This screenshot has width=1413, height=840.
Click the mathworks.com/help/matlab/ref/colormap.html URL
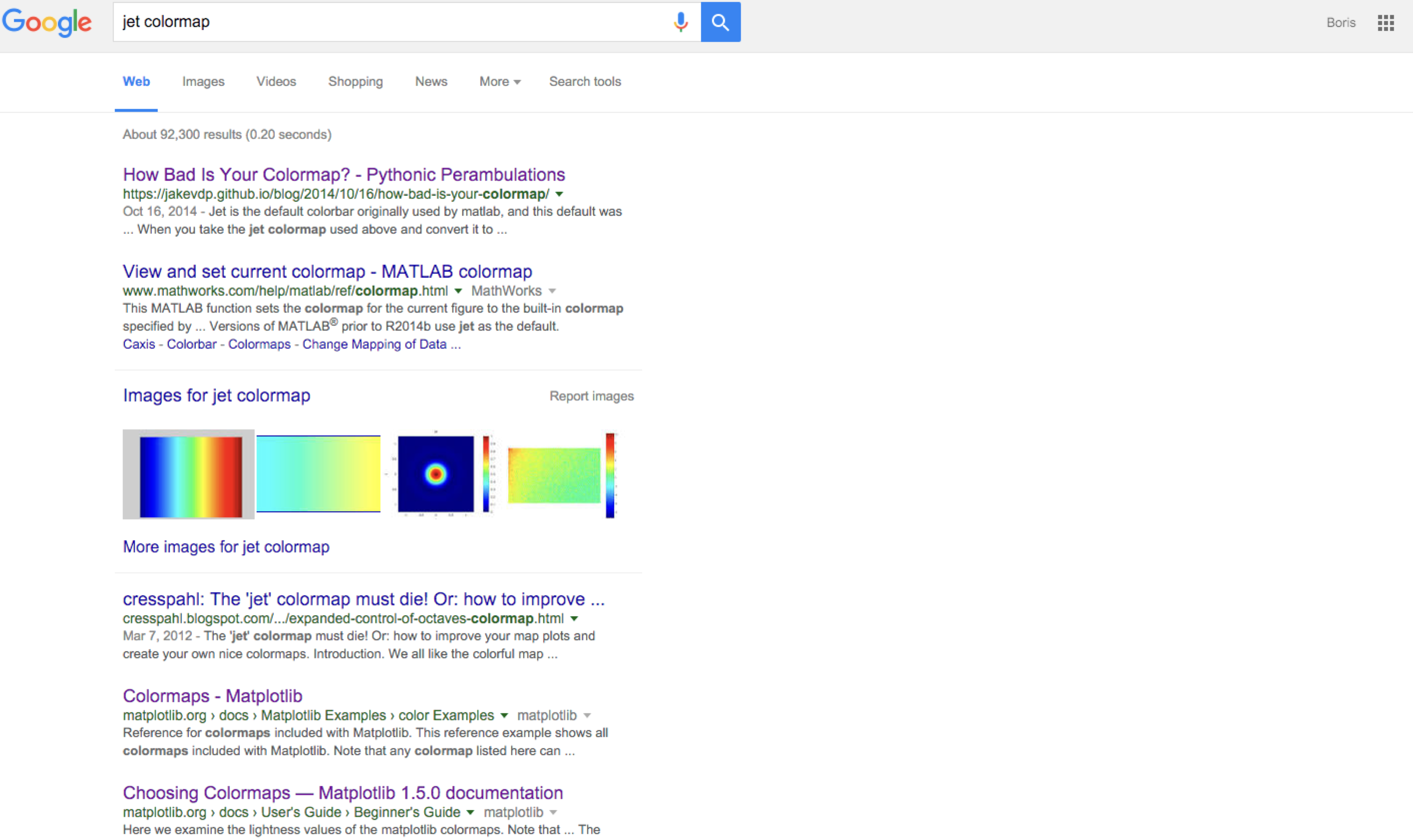pos(285,291)
